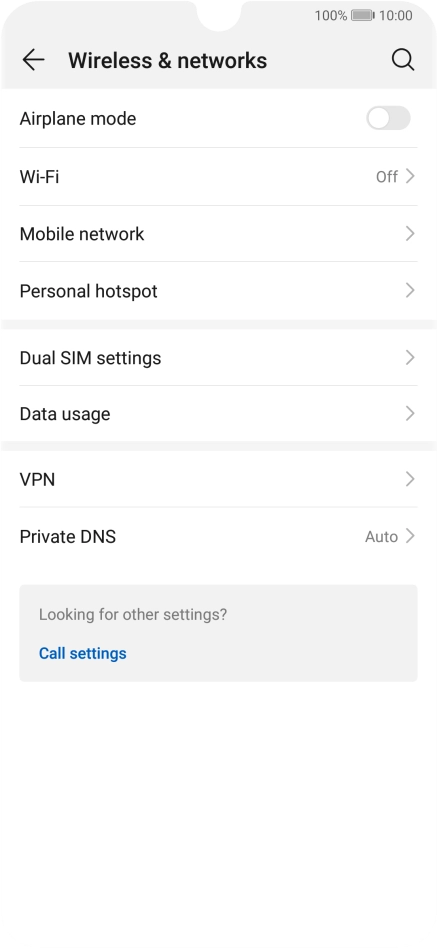This screenshot has width=437, height=948.
Task: Select the Personal hotspot entry
Action: [218, 291]
